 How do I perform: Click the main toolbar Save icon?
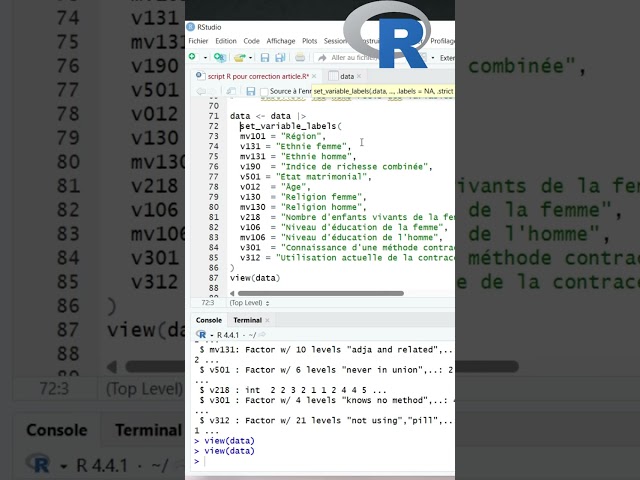pos(265,58)
